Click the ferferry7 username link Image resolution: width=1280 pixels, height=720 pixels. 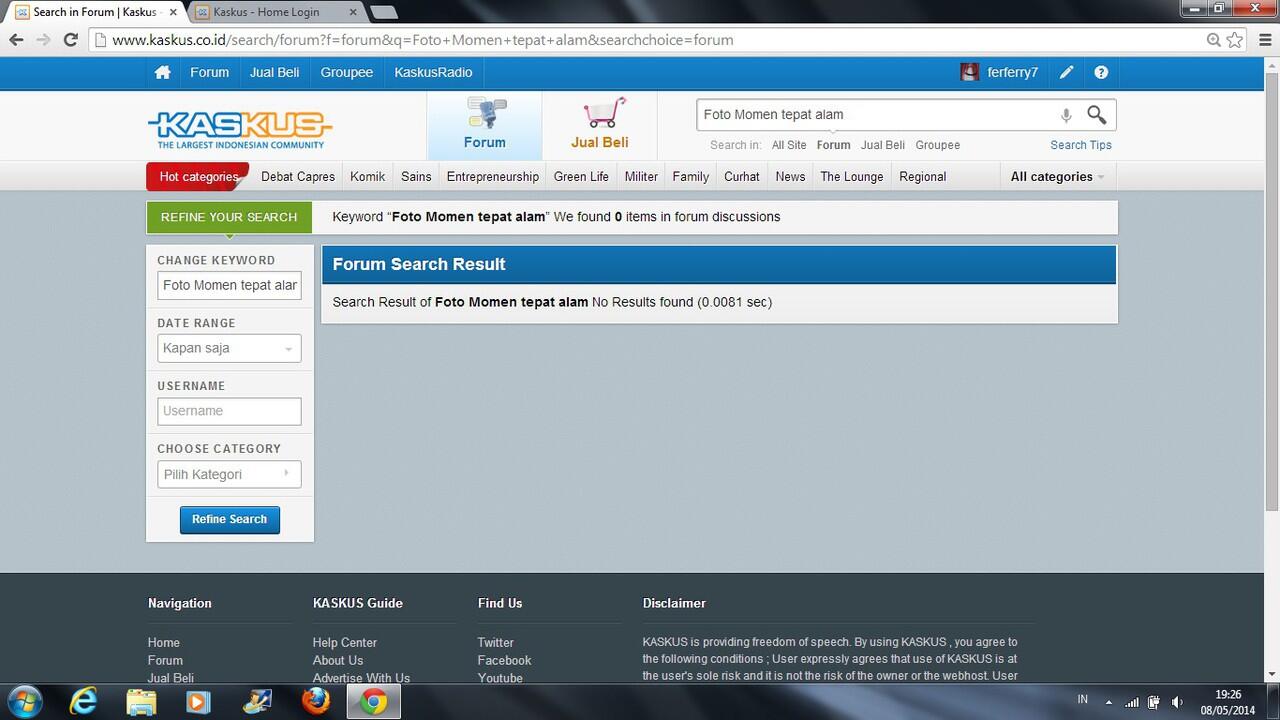pos(1013,73)
